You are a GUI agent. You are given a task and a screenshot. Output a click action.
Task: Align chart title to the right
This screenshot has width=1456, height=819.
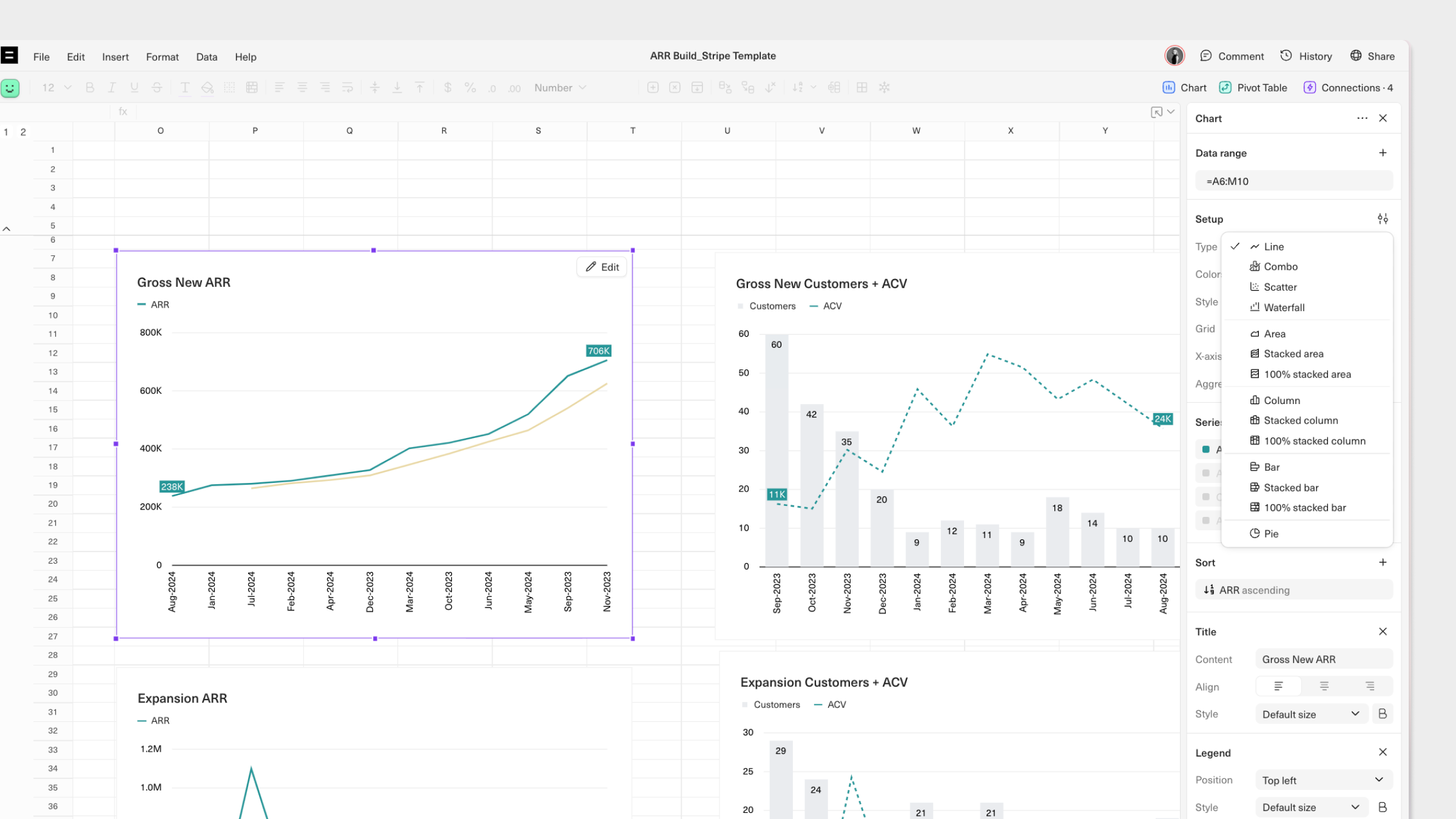click(x=1369, y=686)
